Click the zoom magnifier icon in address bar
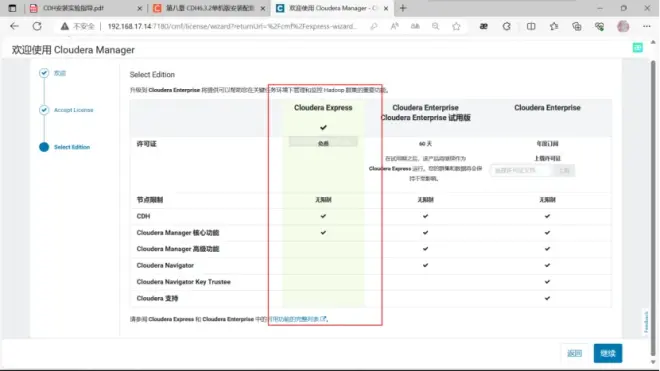This screenshot has width=660, height=371. pyautogui.click(x=436, y=26)
